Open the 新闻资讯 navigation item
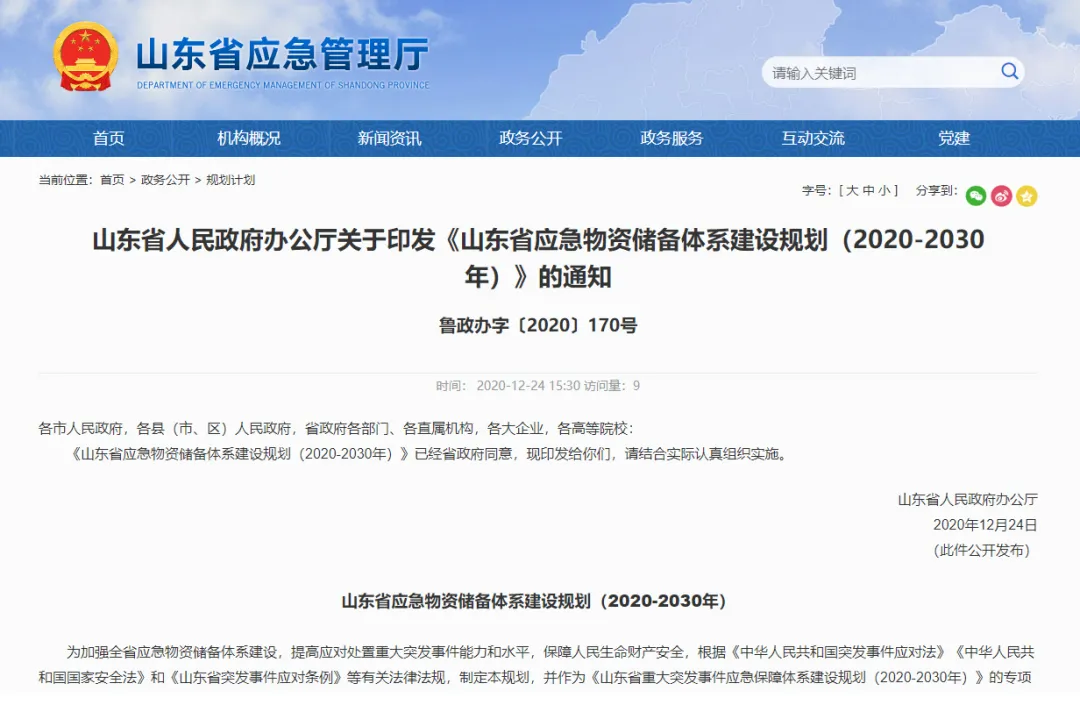The height and width of the screenshot is (712, 1080). tap(389, 138)
